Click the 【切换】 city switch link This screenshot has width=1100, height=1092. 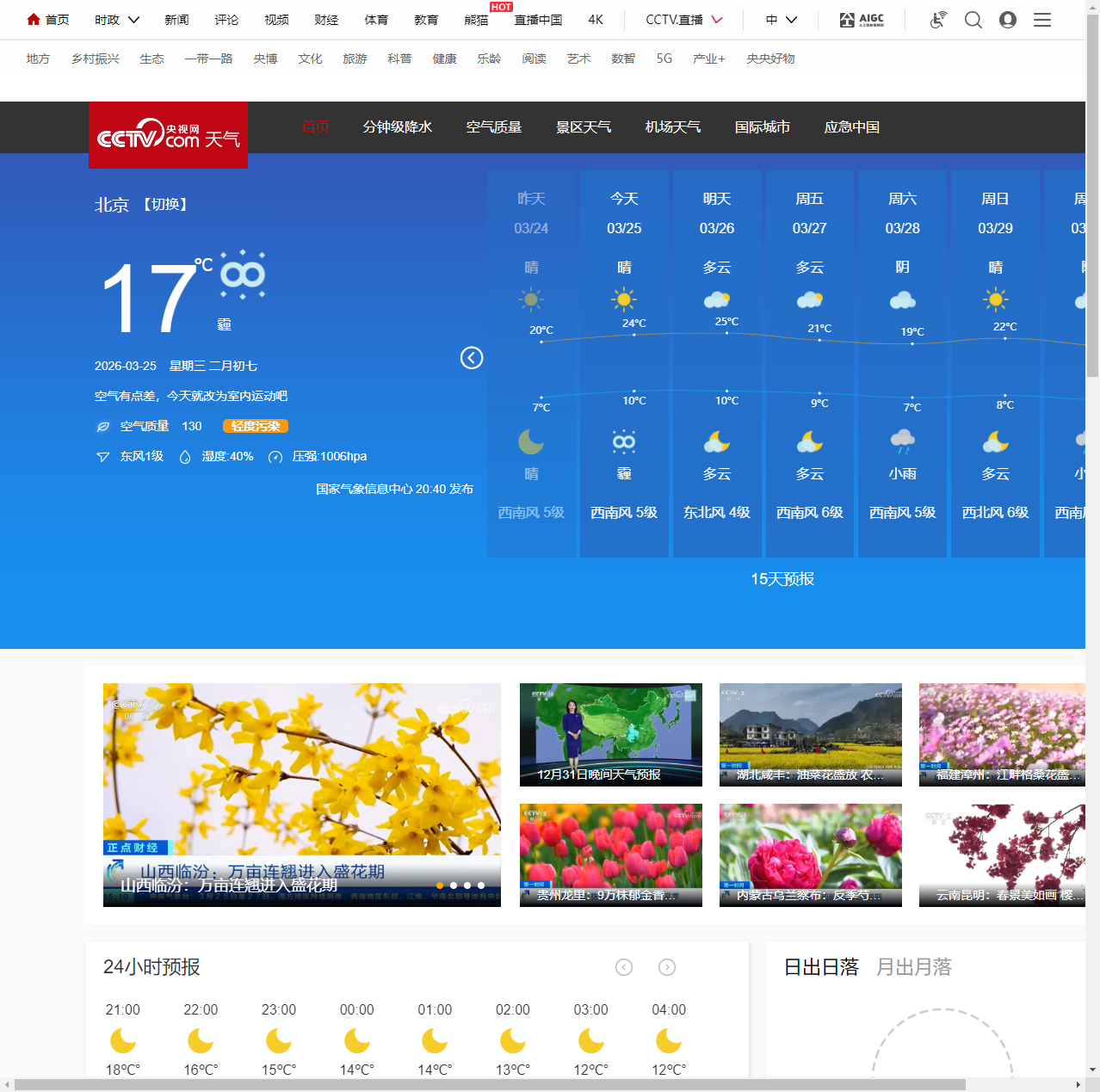point(165,205)
